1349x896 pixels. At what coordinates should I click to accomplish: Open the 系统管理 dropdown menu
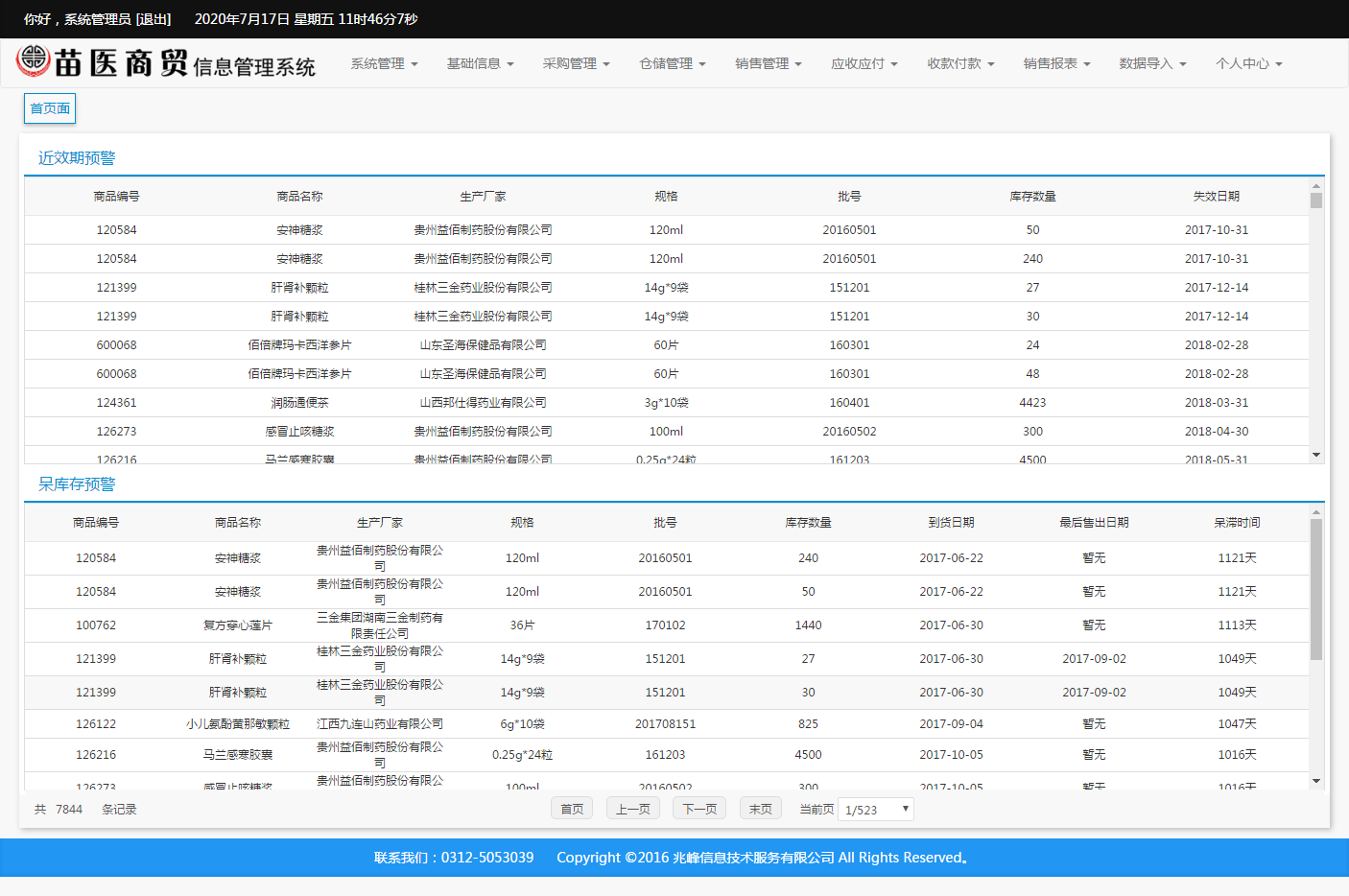384,64
